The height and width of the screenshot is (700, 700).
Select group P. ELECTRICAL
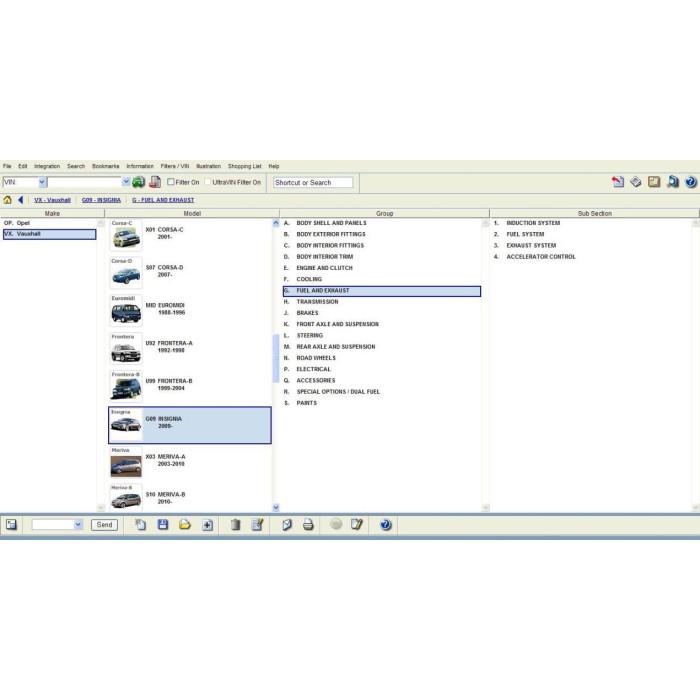pos(382,369)
